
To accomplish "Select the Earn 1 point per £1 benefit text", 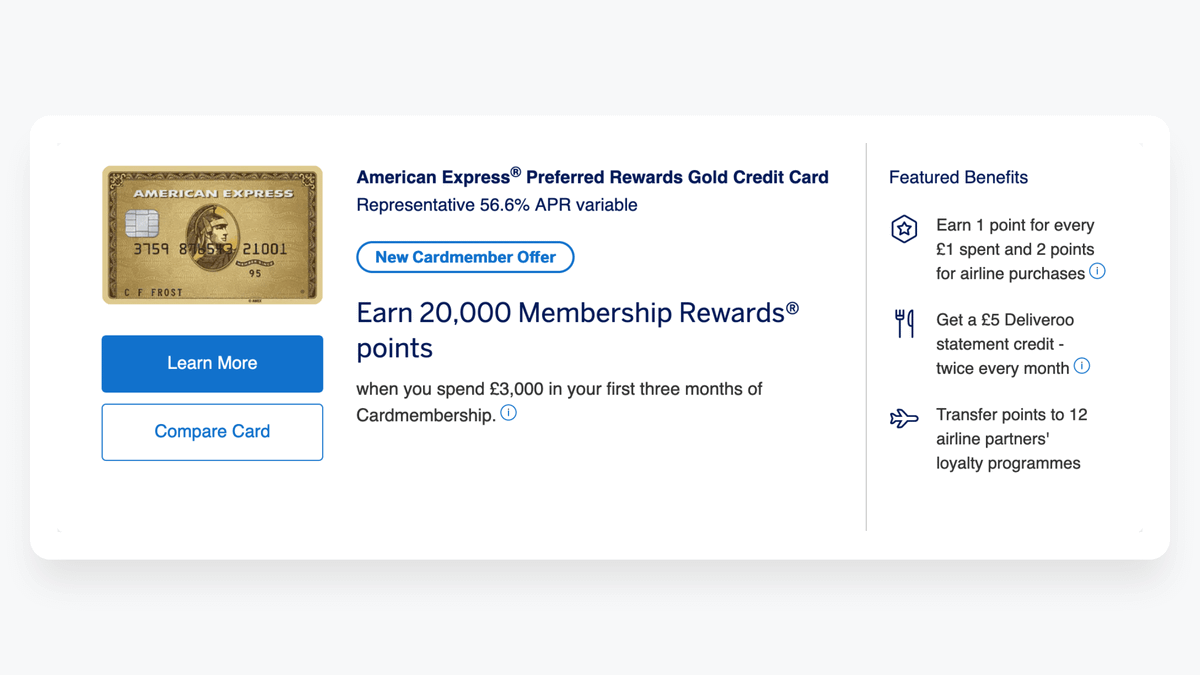I will tap(1014, 249).
